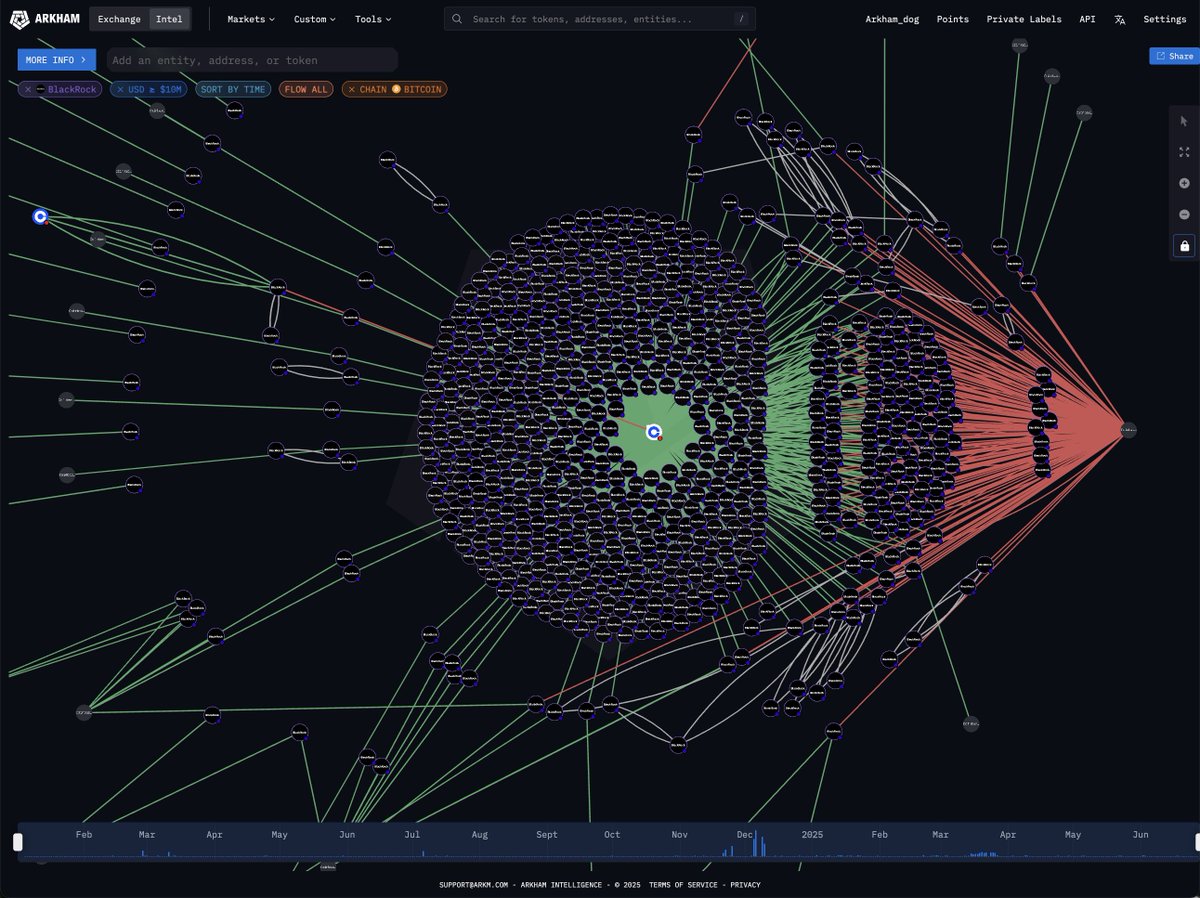Click the Jul label on timeline
This screenshot has height=898, width=1200.
click(412, 834)
